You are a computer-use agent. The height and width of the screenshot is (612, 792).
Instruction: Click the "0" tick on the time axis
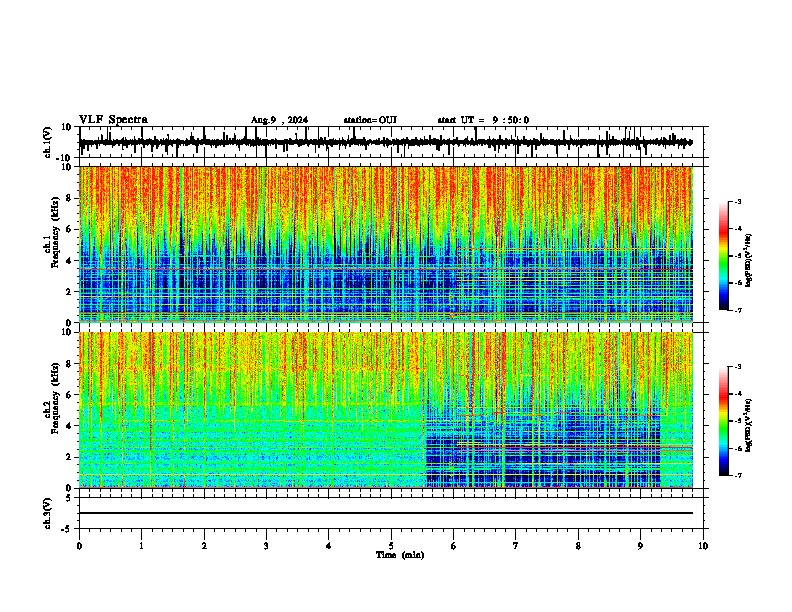pos(79,546)
